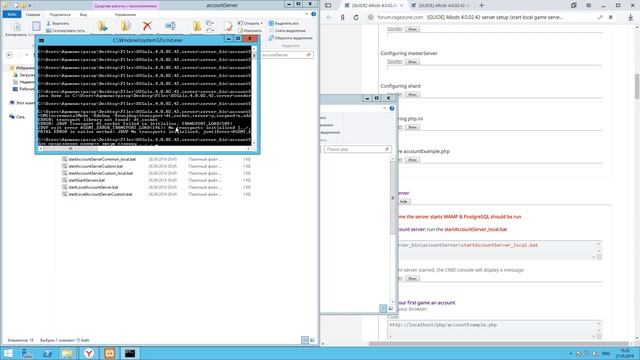Screen dimensions: 640x360
Task: Click the cmd.exe title bar icon
Action: point(41,40)
